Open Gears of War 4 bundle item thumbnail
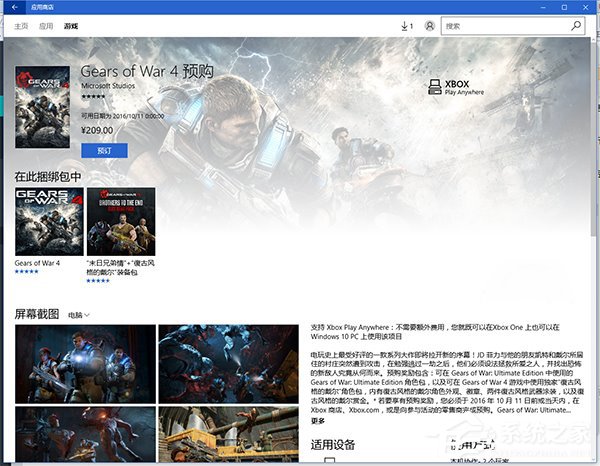The image size is (600, 466). coord(49,222)
